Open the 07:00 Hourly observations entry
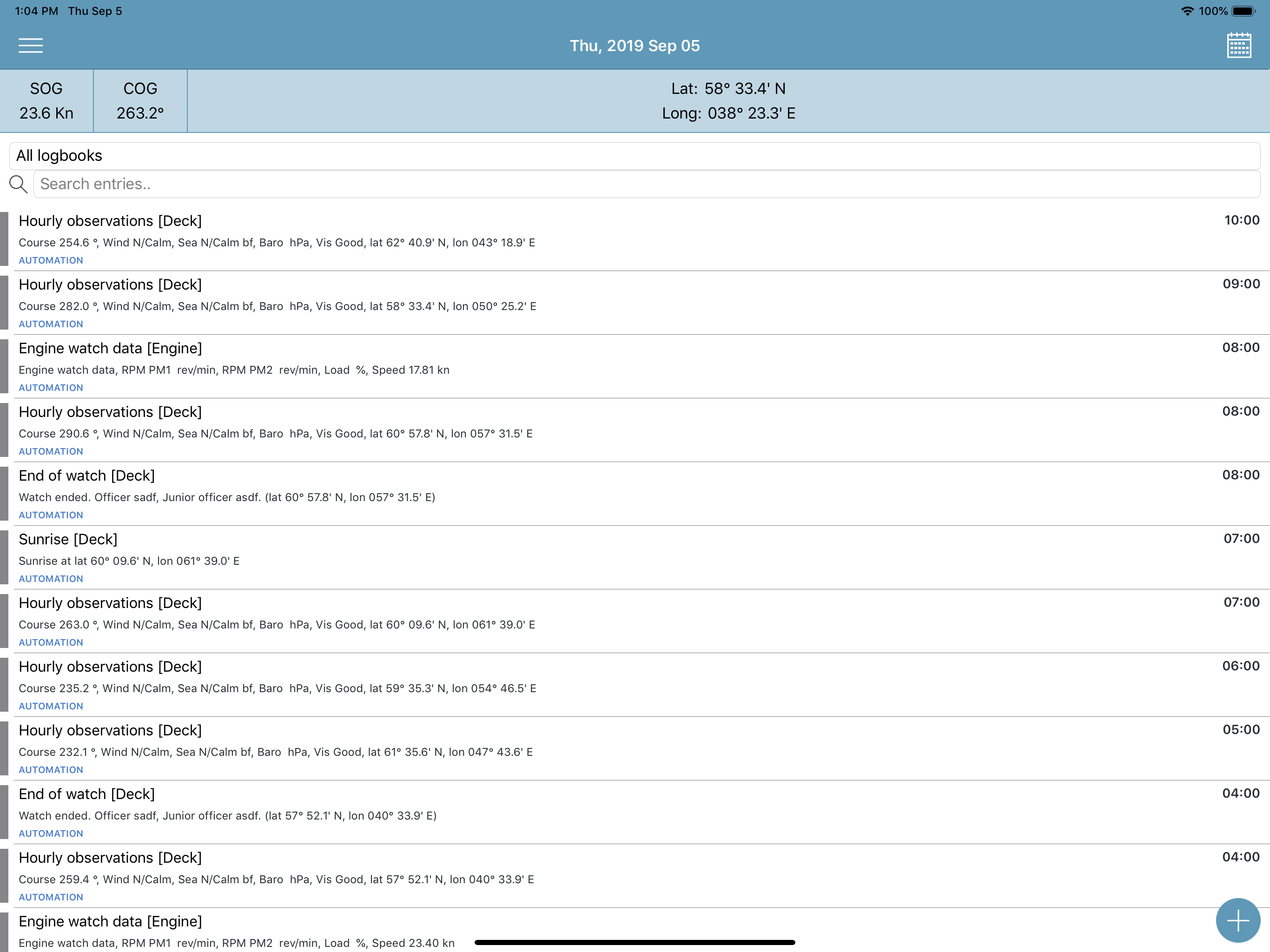Viewport: 1270px width, 952px height. [x=635, y=621]
